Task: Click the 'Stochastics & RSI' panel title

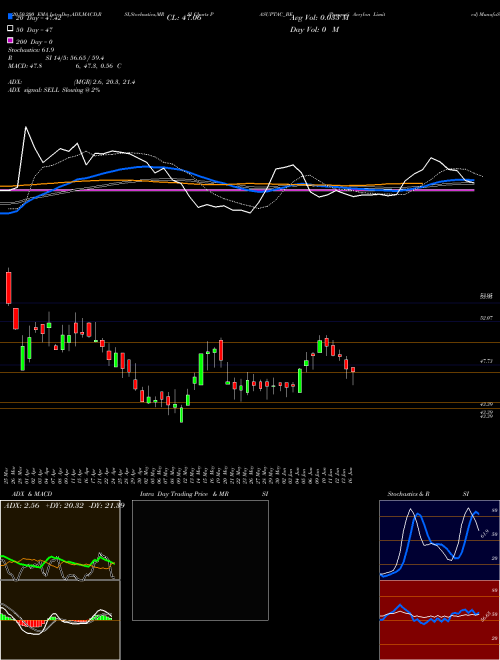Action: 428,494
